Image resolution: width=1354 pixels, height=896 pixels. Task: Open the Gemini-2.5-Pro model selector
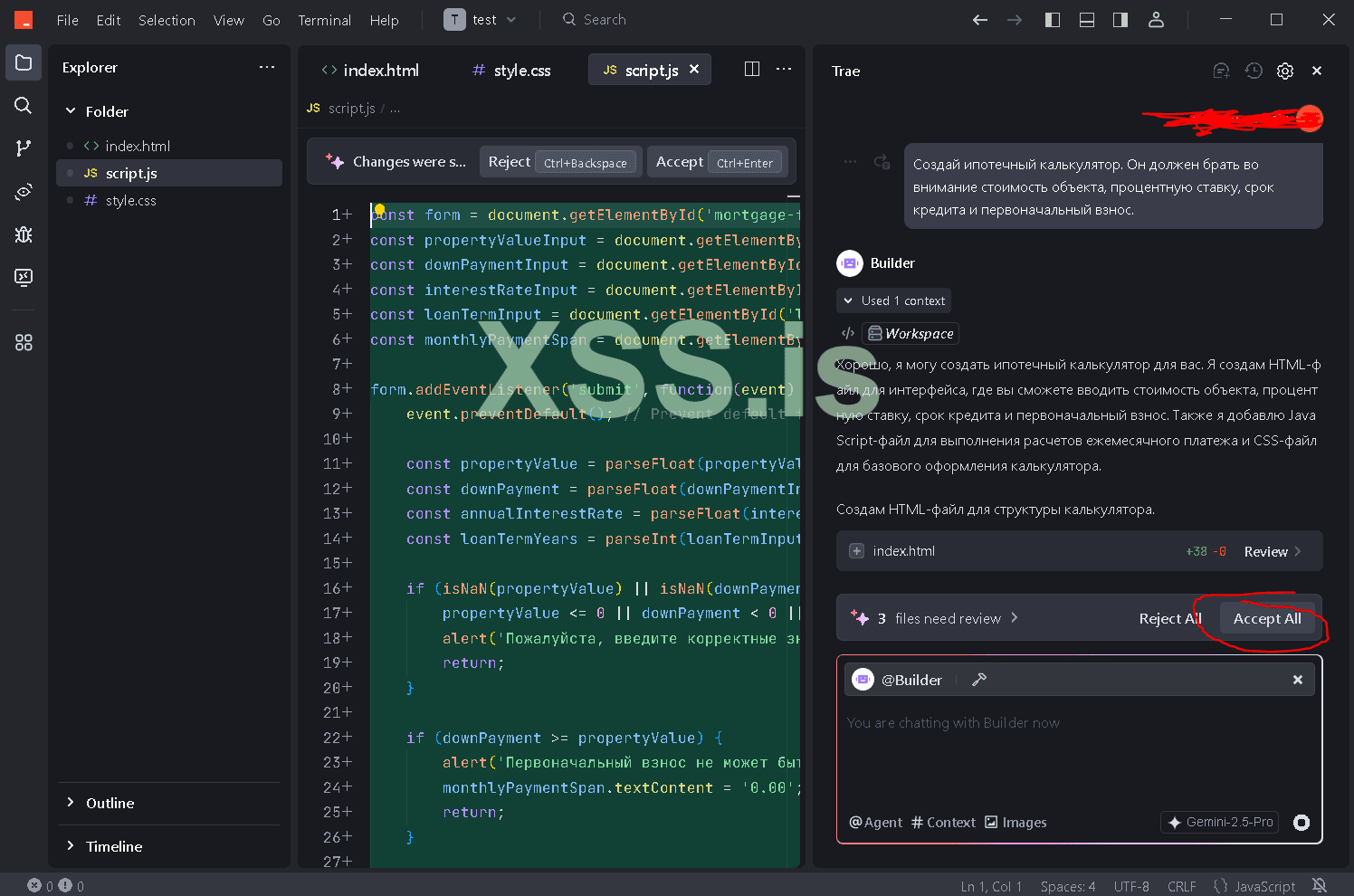click(x=1220, y=822)
